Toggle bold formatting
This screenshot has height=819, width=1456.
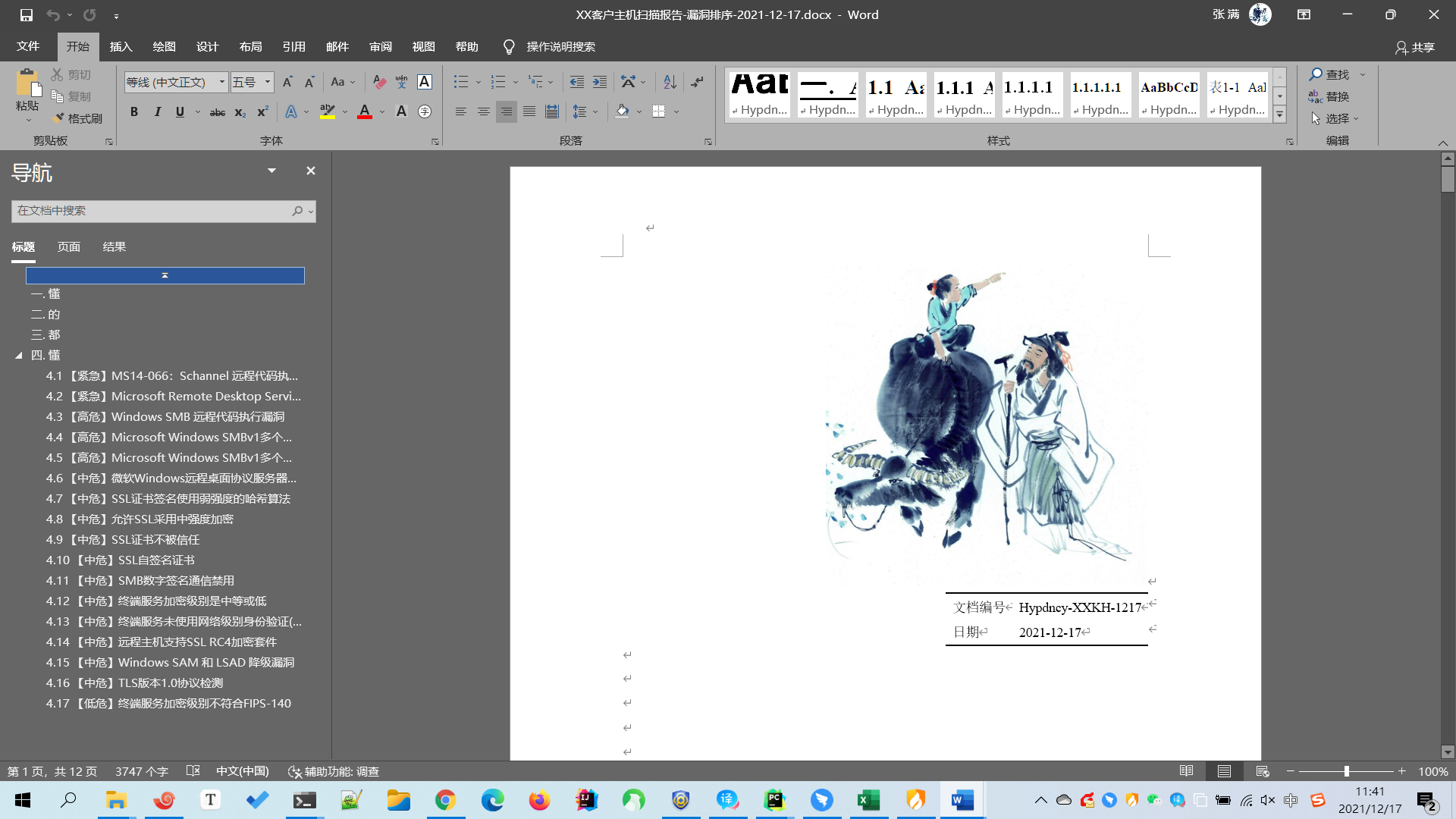click(134, 111)
